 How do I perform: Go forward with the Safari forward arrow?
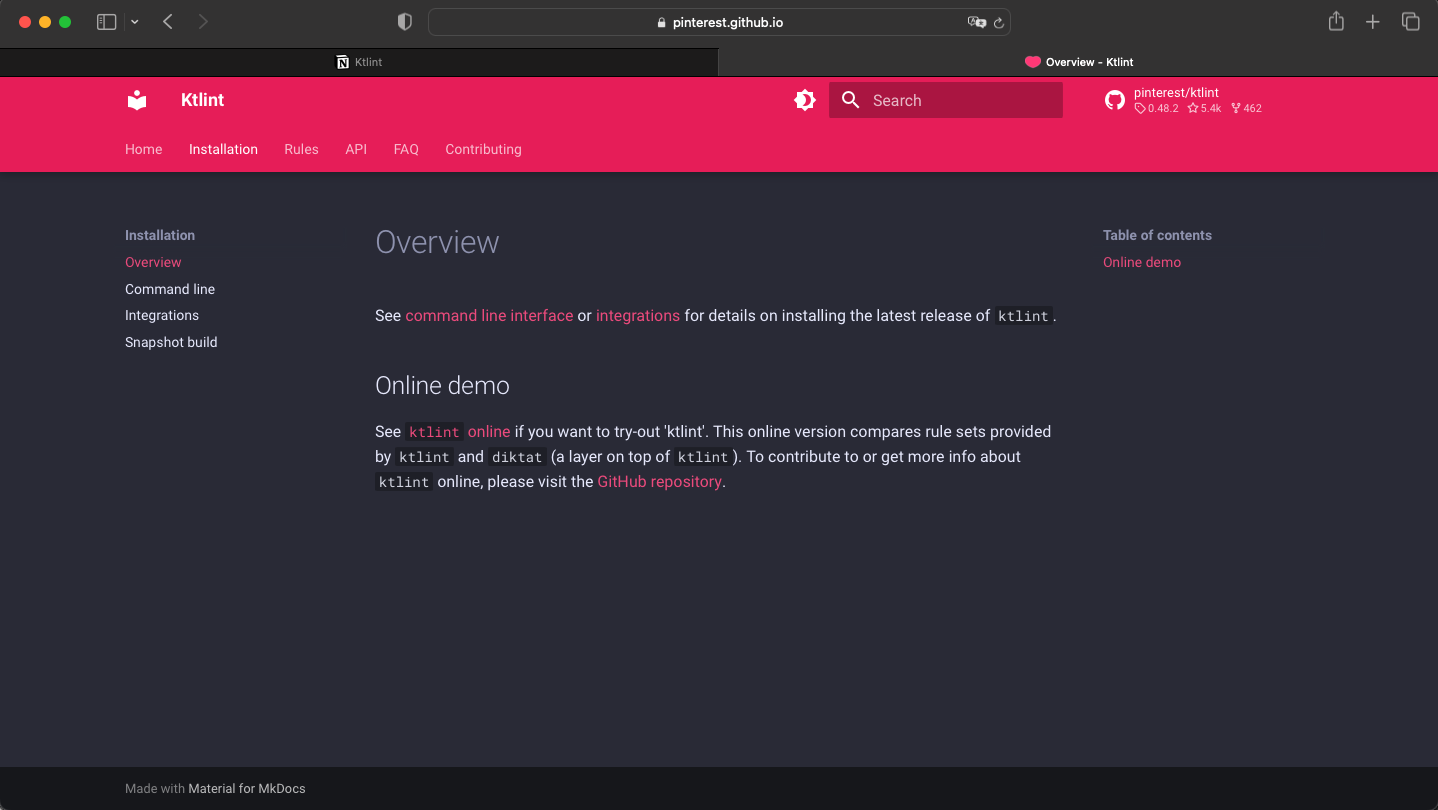tap(203, 22)
